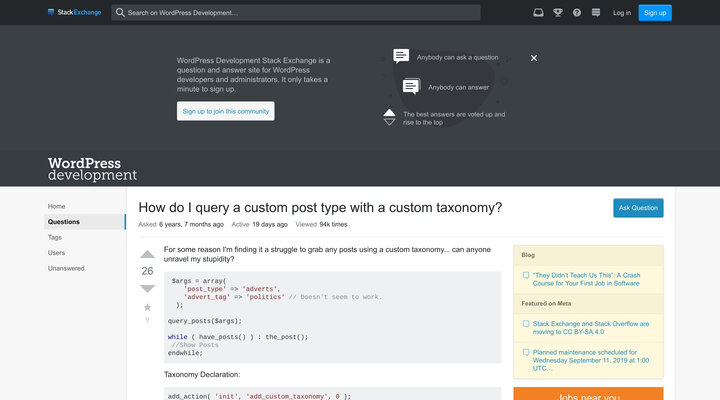720x400 pixels.
Task: Click 'Asked 6 years, 7 months ago' text
Action: (x=181, y=225)
